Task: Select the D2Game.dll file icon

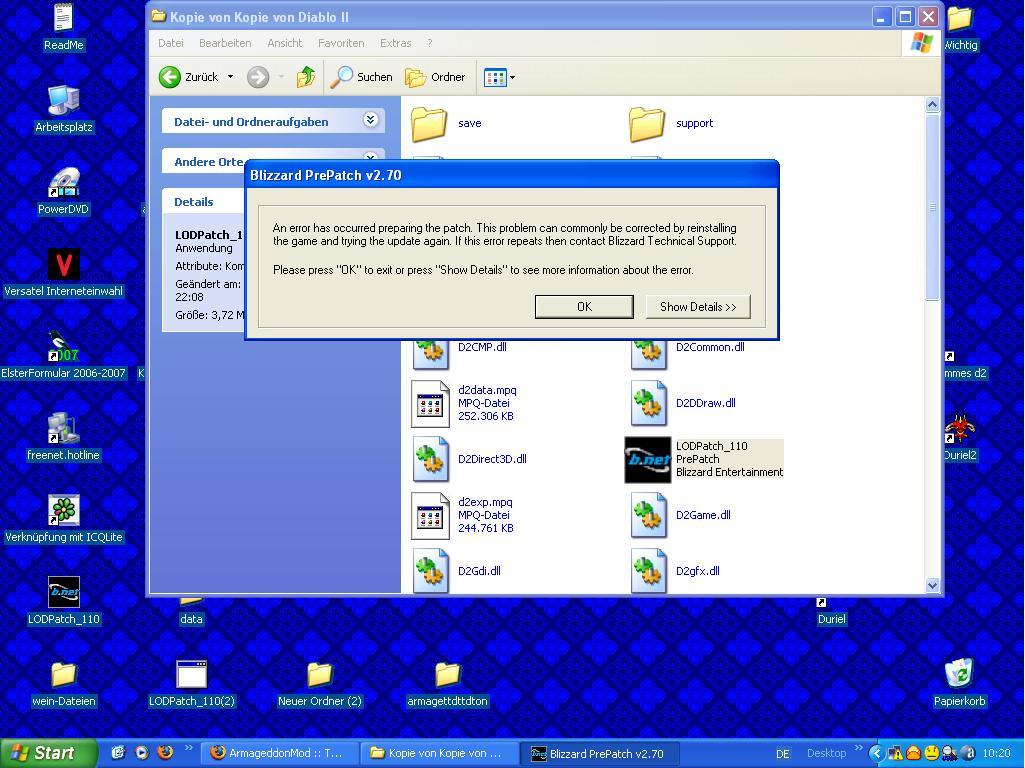Action: [x=648, y=516]
